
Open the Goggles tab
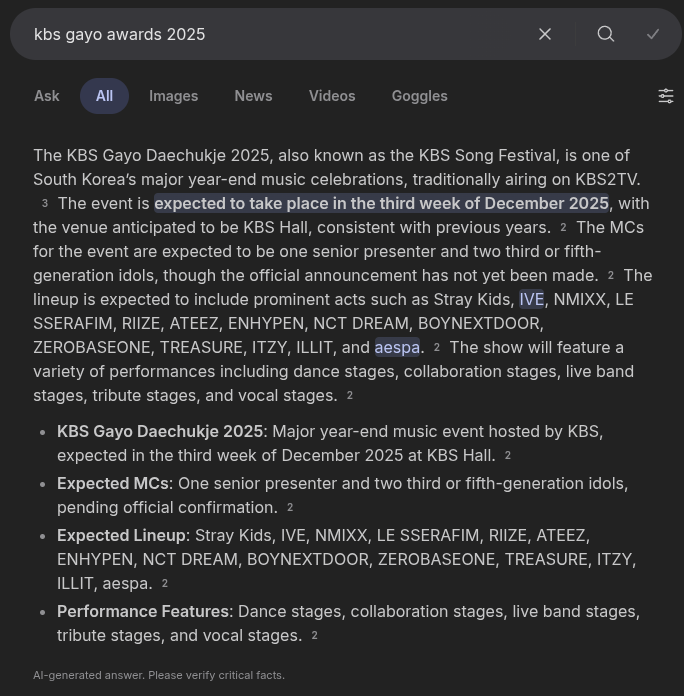[x=419, y=96]
